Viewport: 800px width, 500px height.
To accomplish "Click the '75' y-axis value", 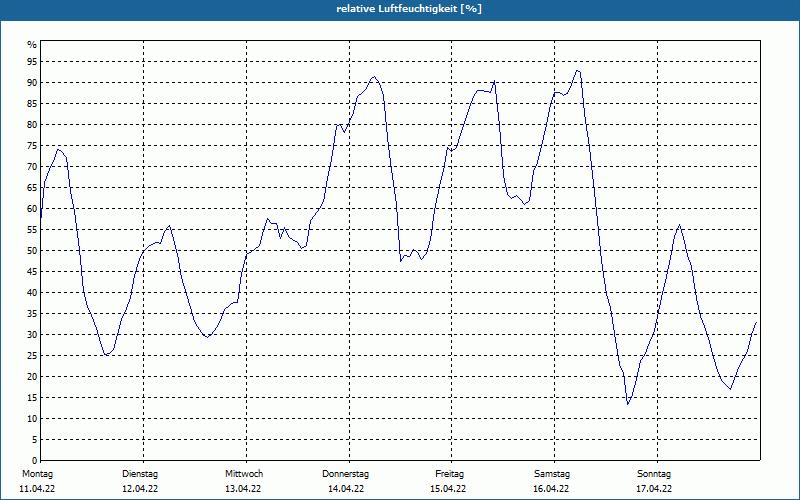I will [32, 146].
